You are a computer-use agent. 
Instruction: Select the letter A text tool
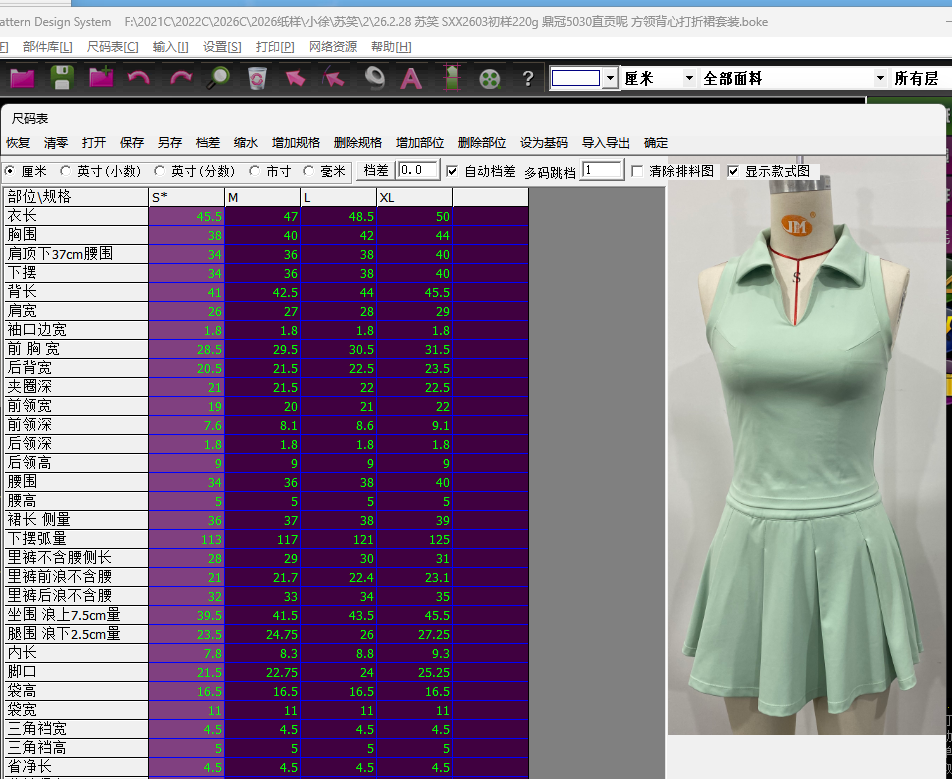pyautogui.click(x=411, y=78)
